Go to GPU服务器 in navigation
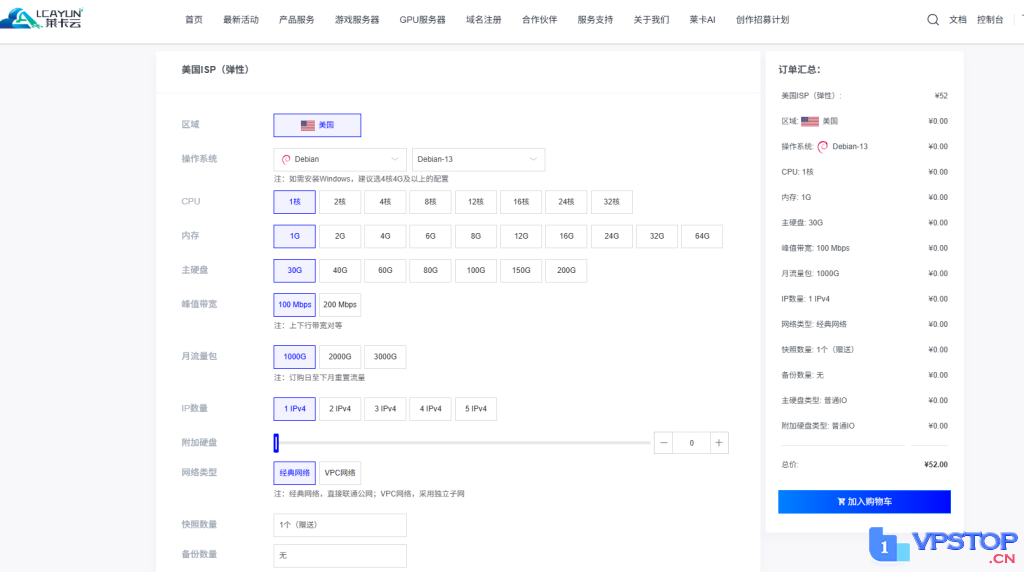 point(422,20)
